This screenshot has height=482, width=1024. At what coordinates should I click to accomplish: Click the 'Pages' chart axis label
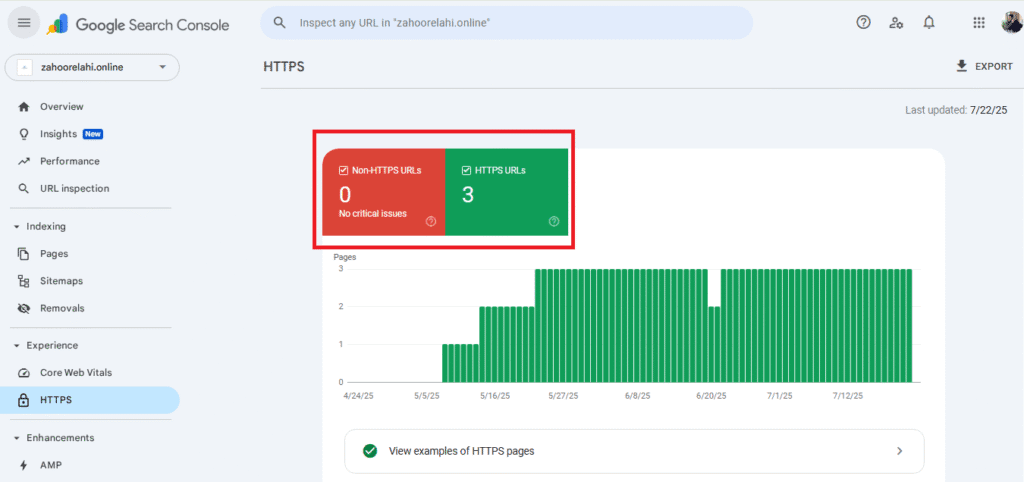click(x=345, y=257)
